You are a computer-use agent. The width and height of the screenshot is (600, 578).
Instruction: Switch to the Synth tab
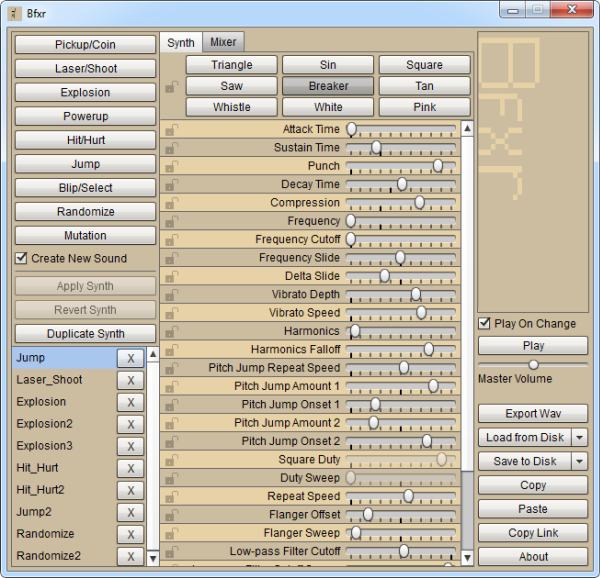(x=181, y=42)
